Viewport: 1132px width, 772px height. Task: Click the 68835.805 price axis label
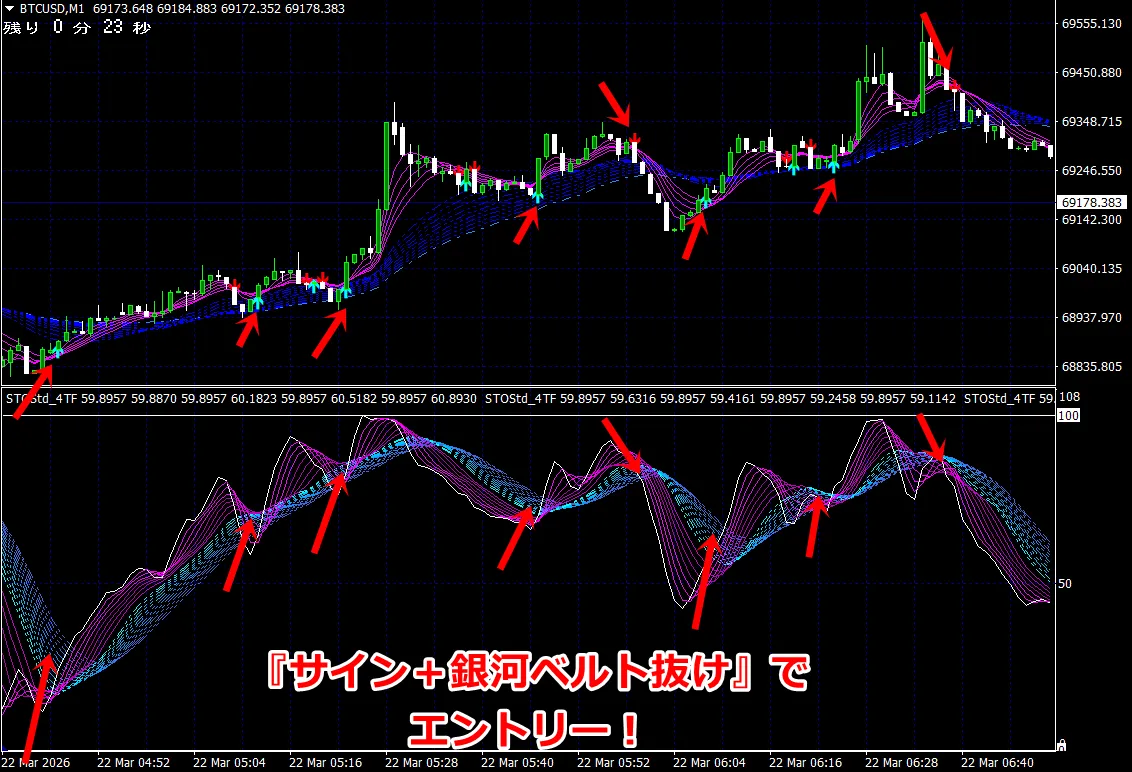click(x=1092, y=367)
